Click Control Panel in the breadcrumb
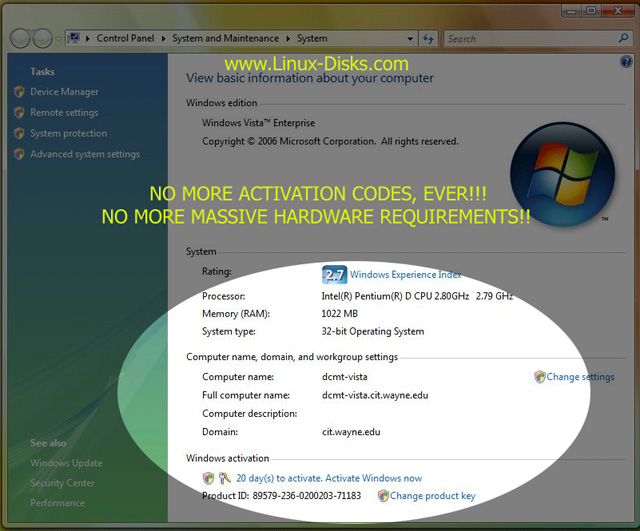This screenshot has height=531, width=640. [125, 38]
